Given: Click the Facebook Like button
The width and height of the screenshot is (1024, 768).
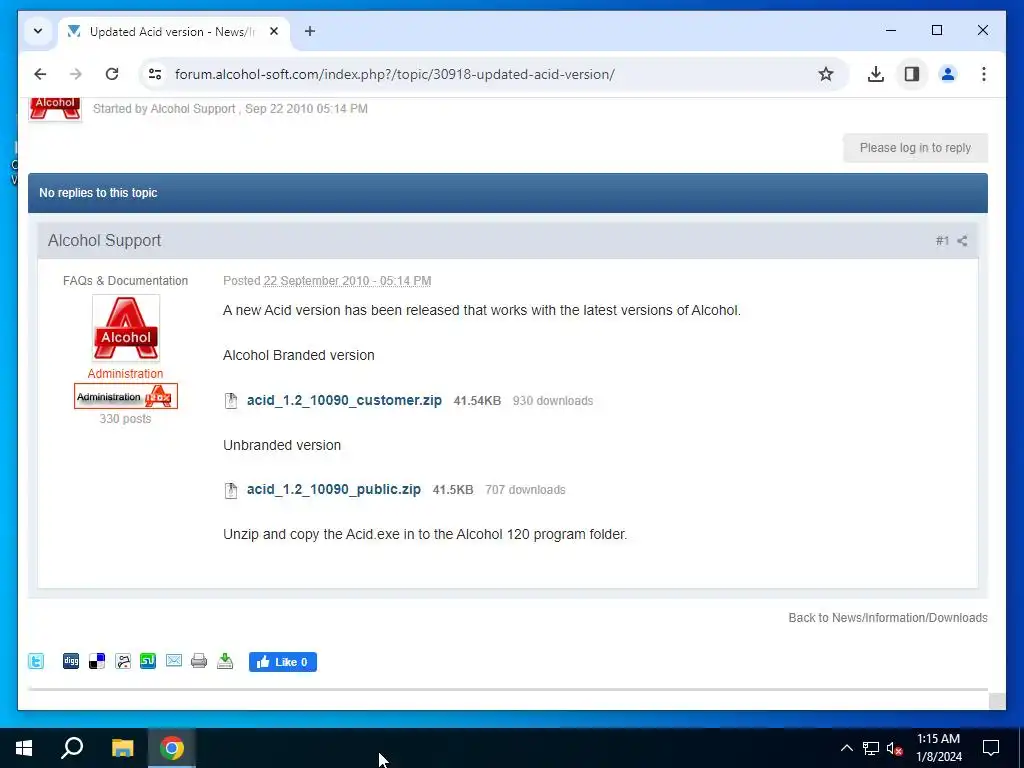Looking at the screenshot, I should click(283, 662).
